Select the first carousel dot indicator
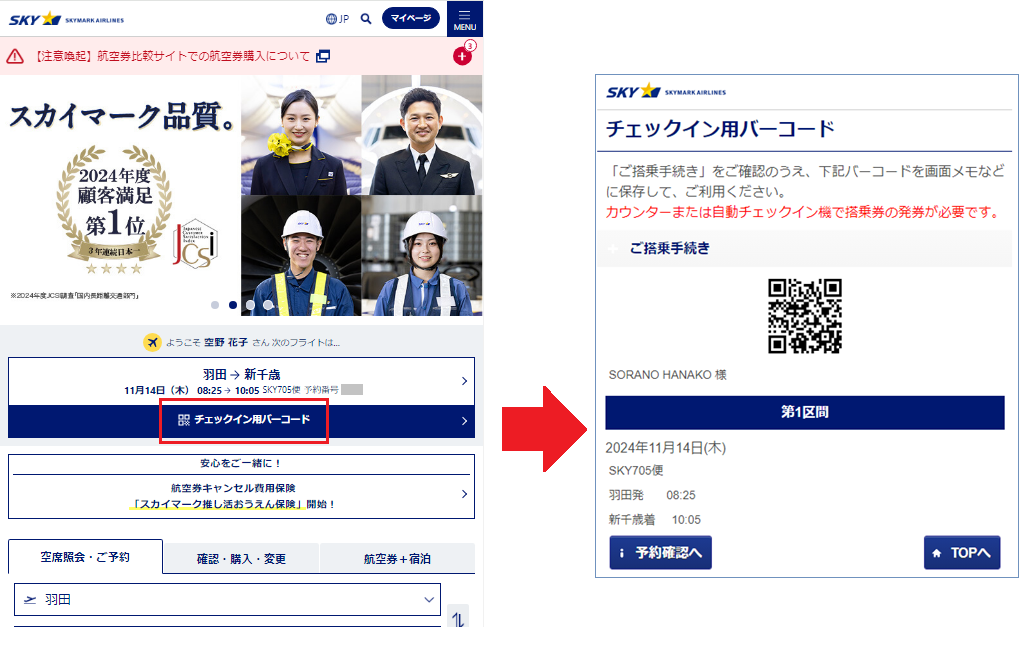 [215, 305]
